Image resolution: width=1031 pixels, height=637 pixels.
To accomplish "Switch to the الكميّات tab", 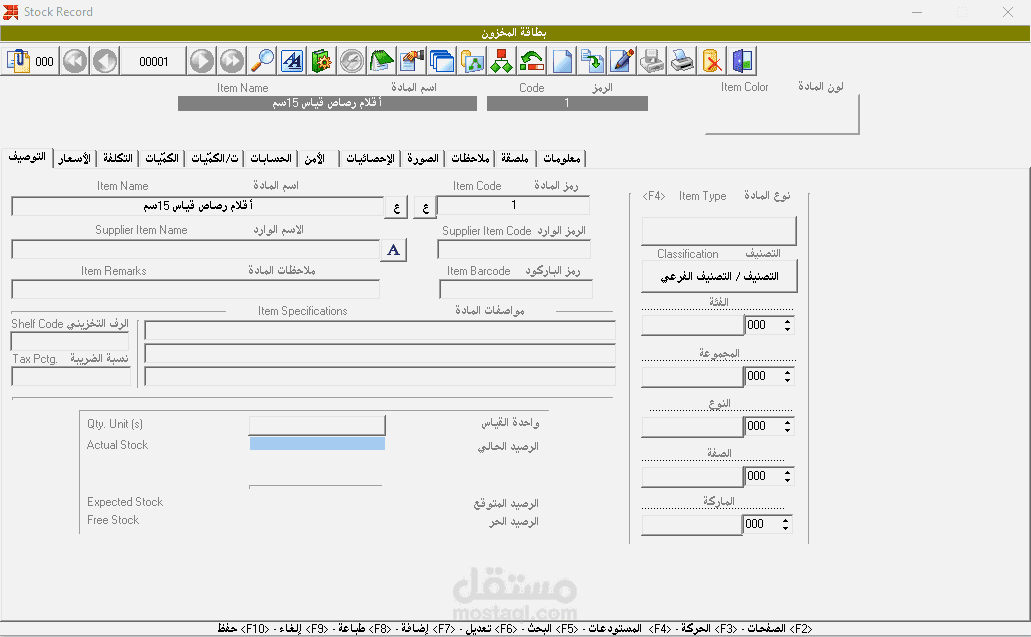I will [162, 158].
